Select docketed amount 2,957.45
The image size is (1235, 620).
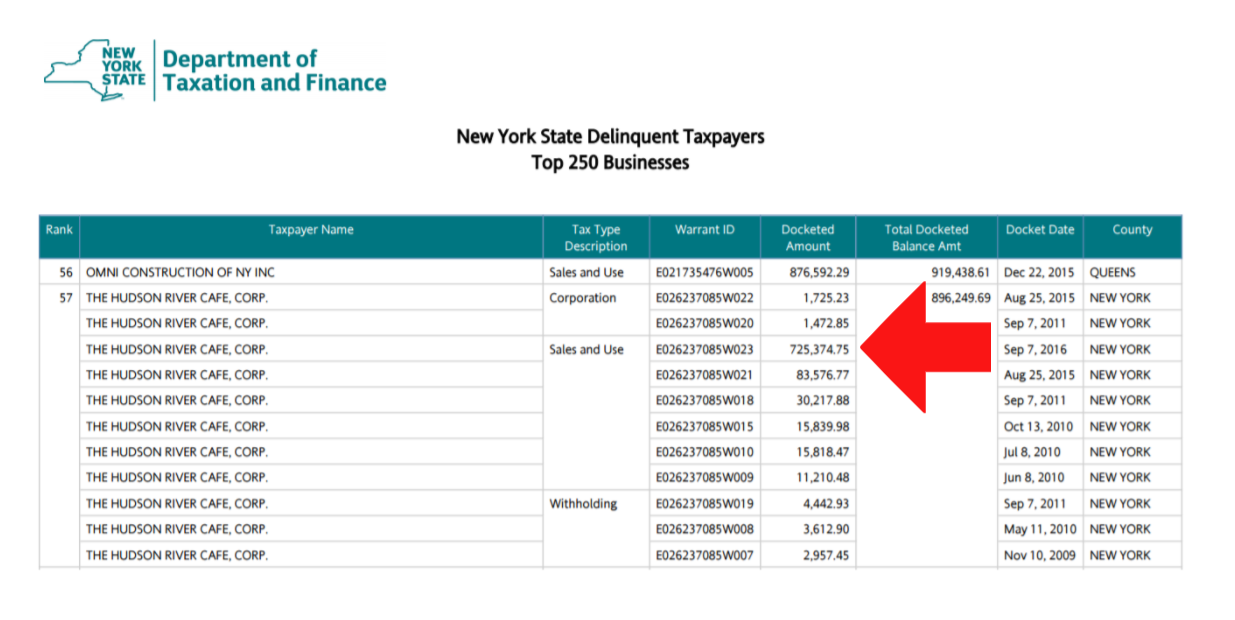tap(827, 555)
